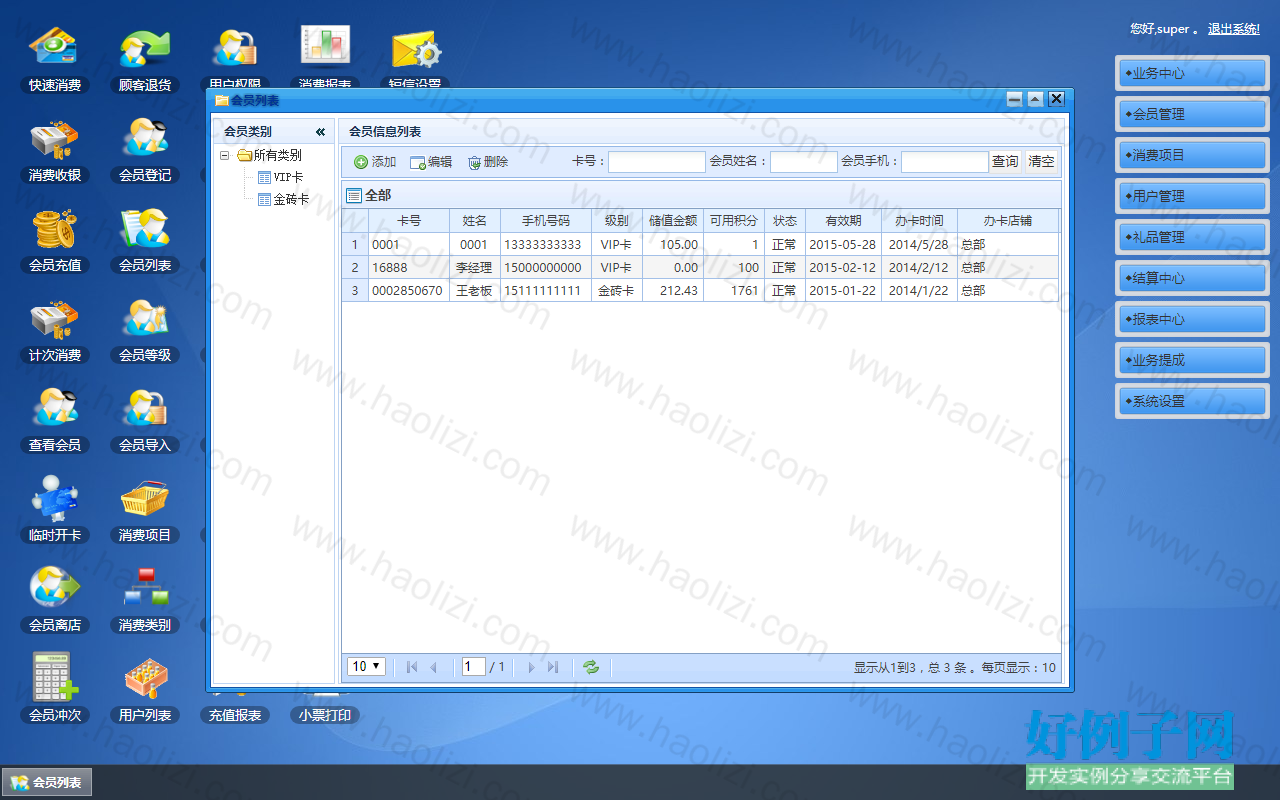Open the 计次消费 desktop icon
The width and height of the screenshot is (1280, 800).
coord(55,330)
